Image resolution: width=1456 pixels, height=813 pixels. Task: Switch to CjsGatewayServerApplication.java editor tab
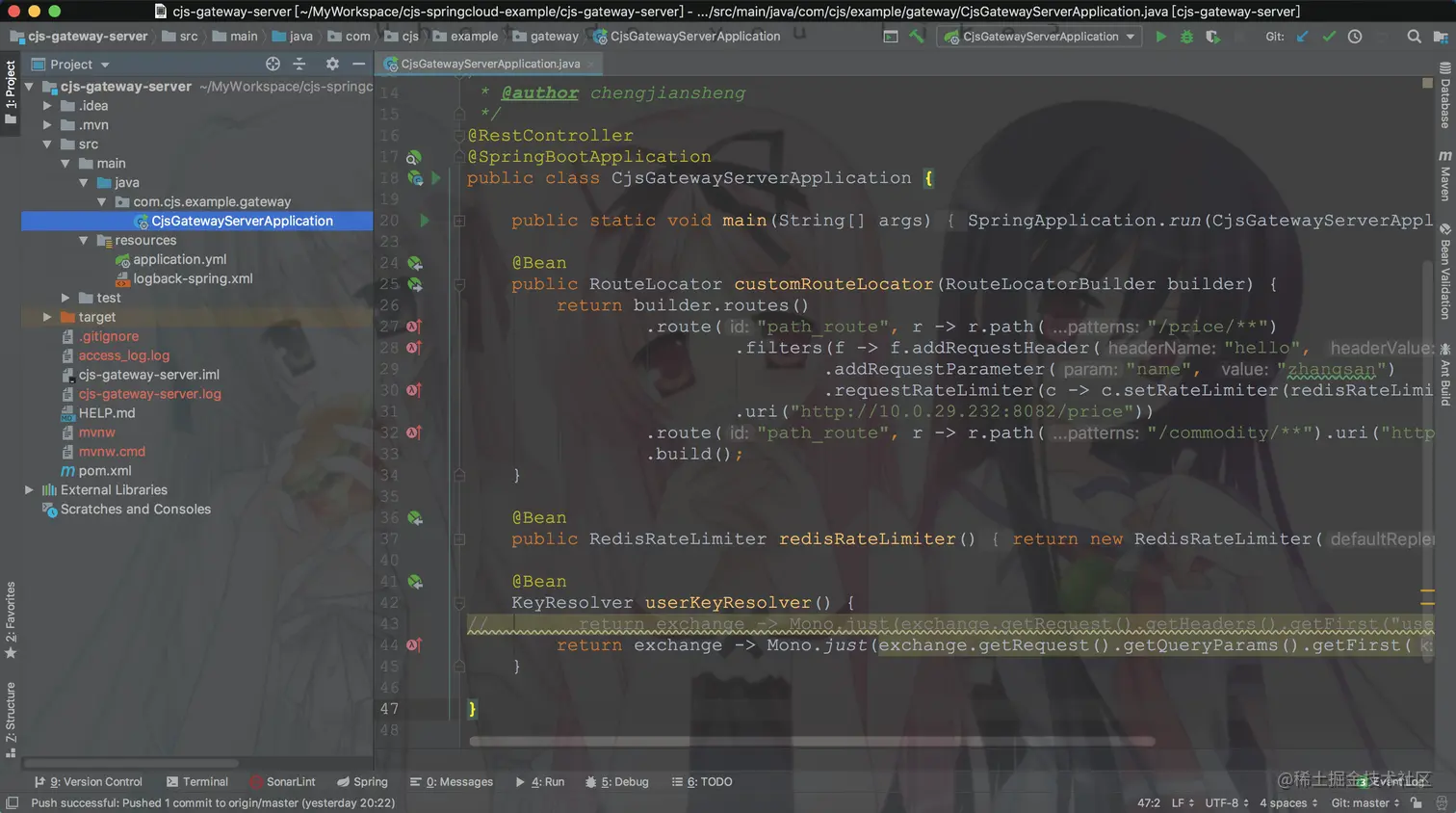[489, 64]
